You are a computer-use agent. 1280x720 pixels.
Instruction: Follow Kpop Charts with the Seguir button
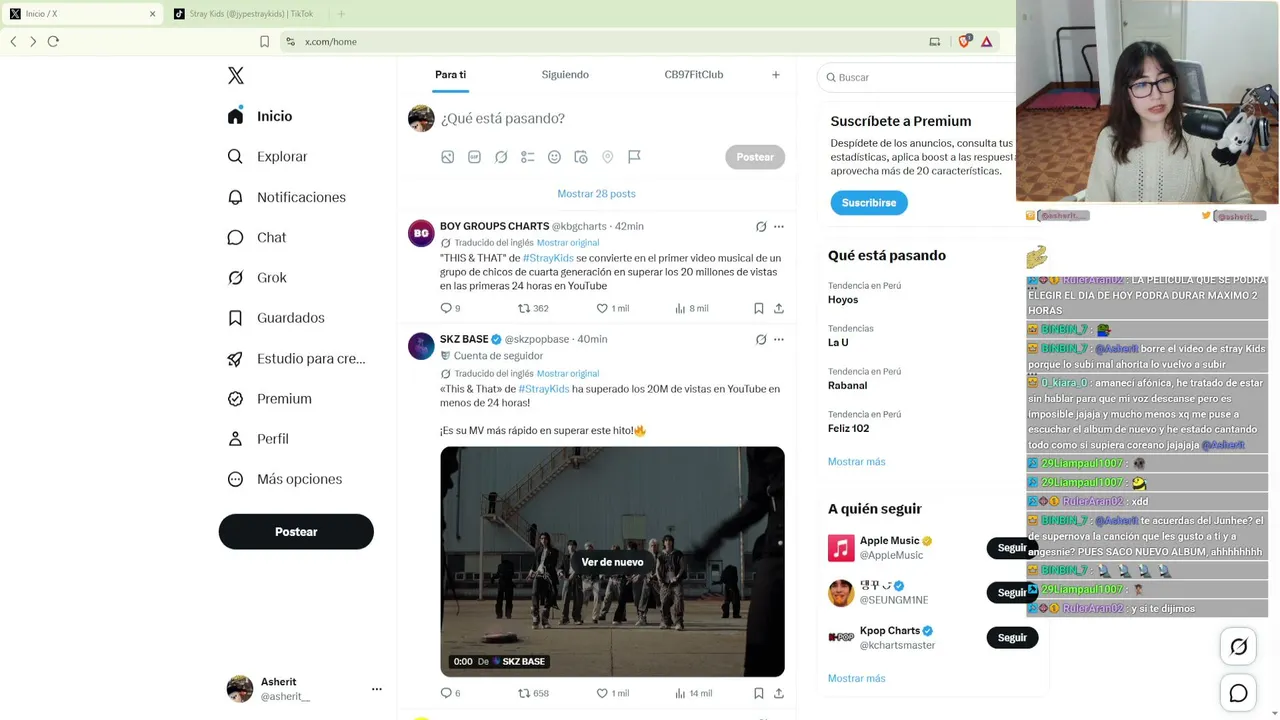[1012, 637]
